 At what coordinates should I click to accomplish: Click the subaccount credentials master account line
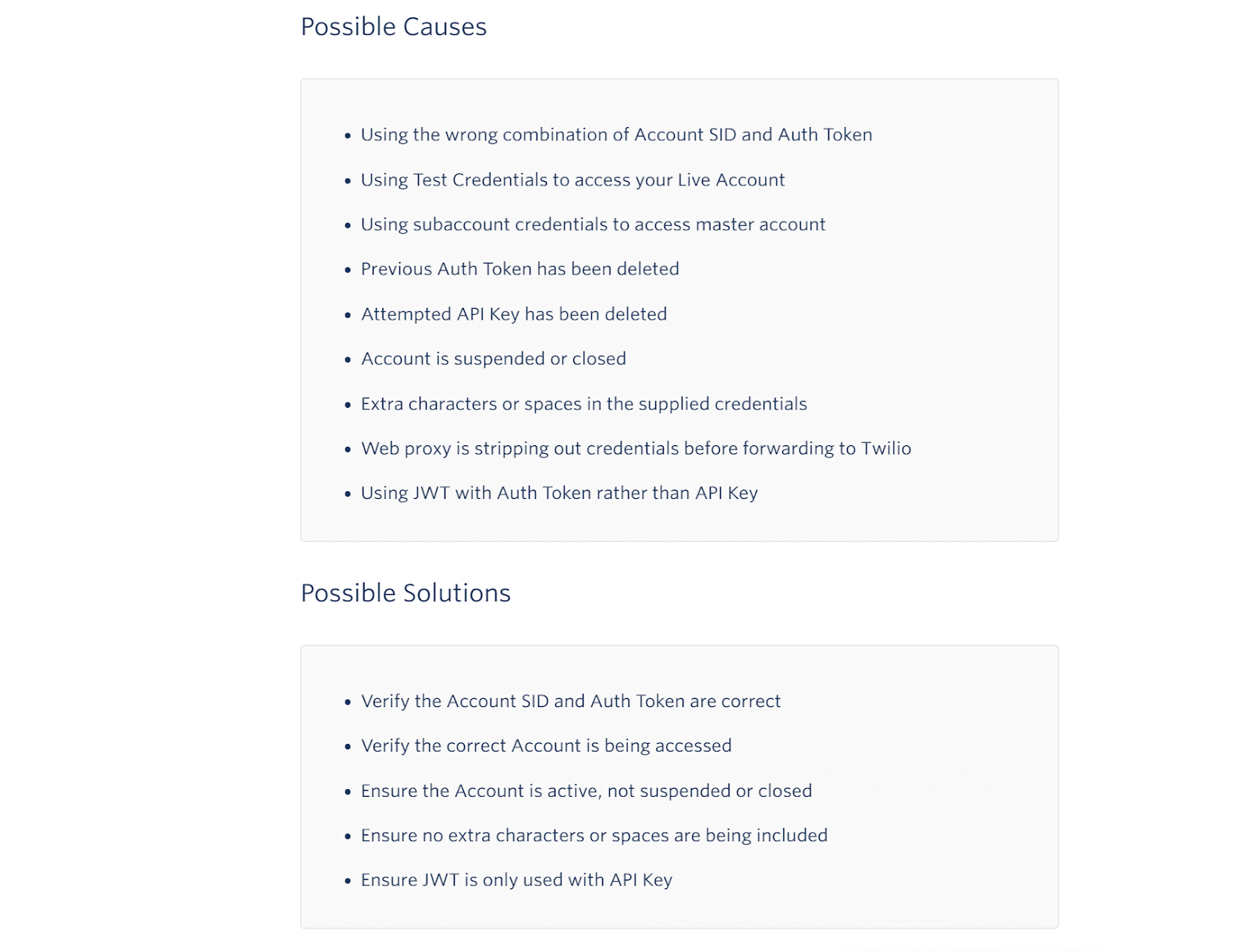pyautogui.click(x=593, y=225)
